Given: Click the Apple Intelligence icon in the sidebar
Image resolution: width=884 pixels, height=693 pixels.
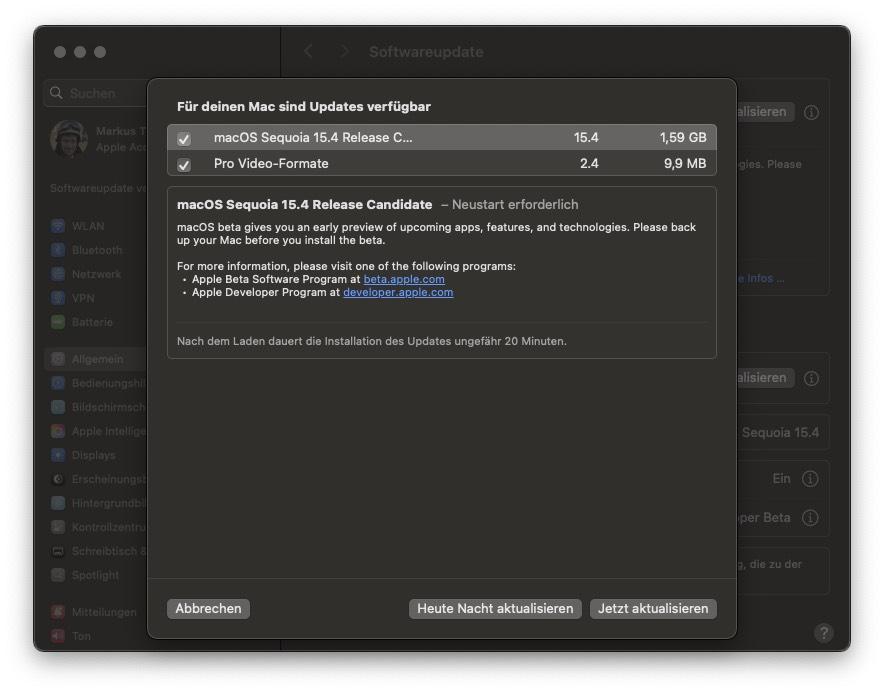Looking at the screenshot, I should pyautogui.click(x=58, y=431).
